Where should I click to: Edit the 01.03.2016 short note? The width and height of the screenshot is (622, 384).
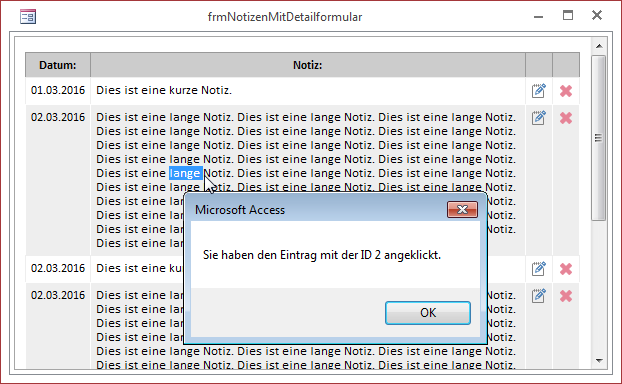pyautogui.click(x=538, y=91)
